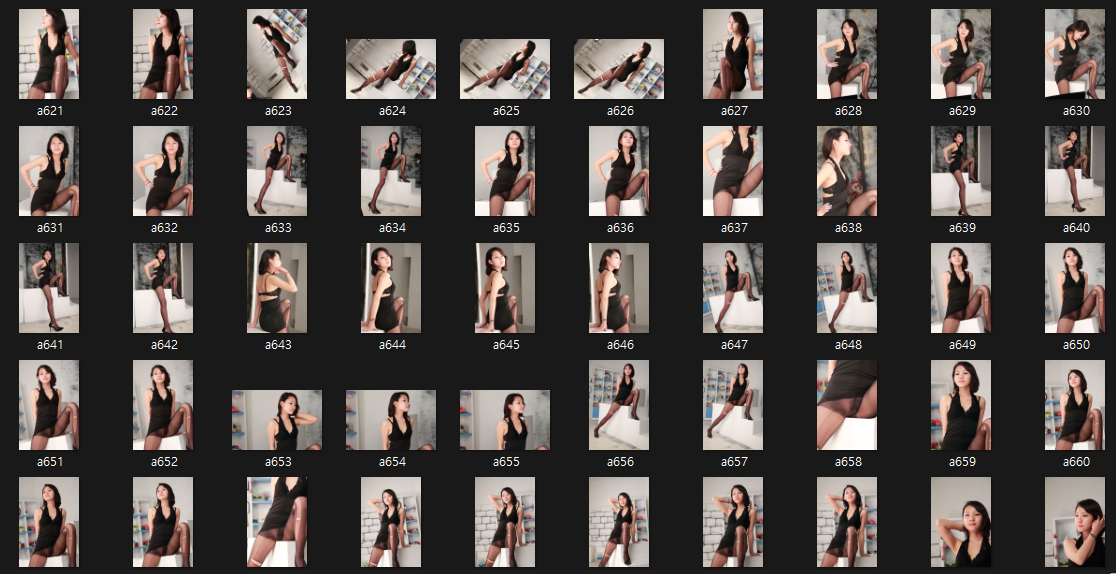Click the a640 thumbnail

point(1075,171)
